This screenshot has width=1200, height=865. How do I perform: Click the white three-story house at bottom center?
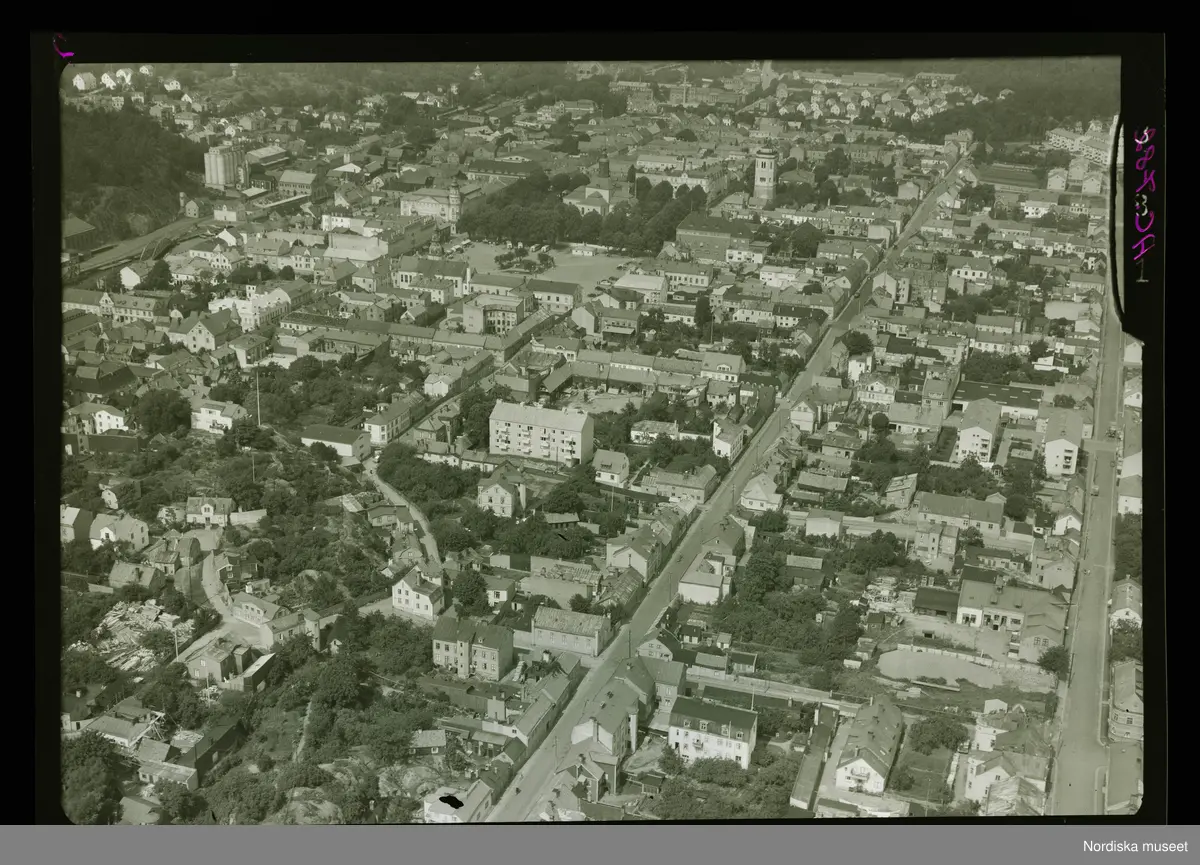point(712,731)
